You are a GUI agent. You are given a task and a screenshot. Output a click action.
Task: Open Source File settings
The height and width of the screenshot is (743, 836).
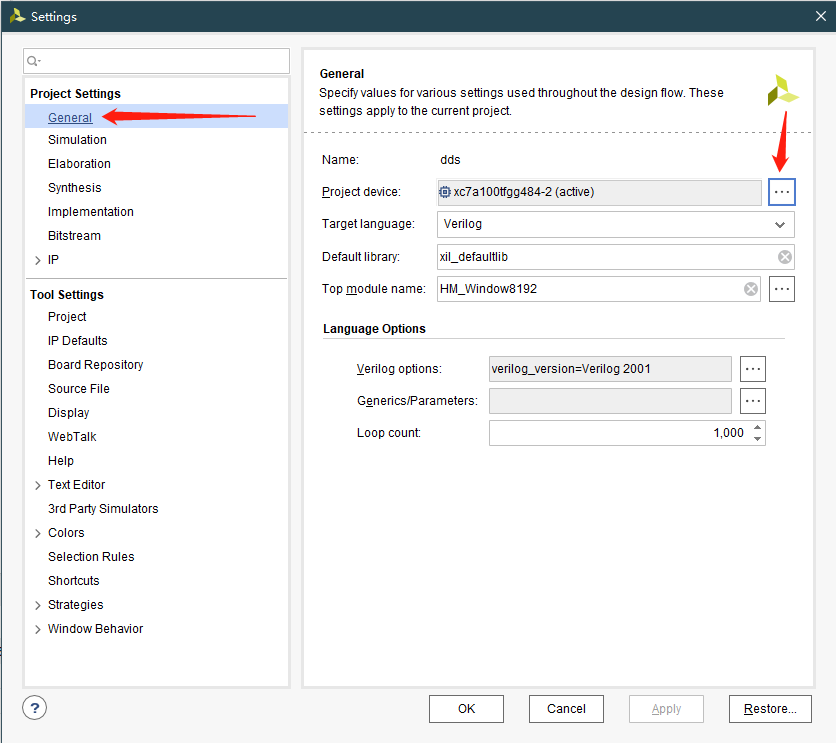79,389
